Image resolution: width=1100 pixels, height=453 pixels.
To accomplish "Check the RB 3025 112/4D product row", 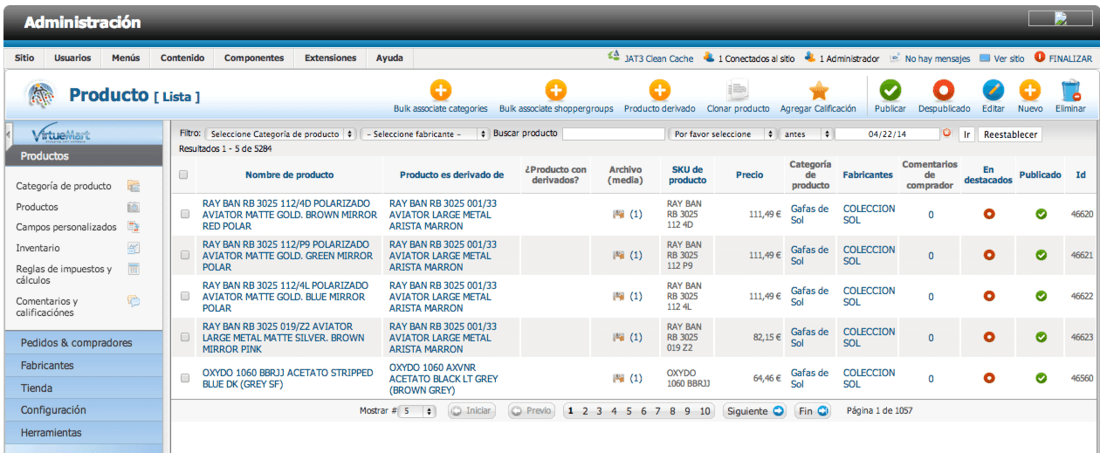I will click(x=185, y=215).
